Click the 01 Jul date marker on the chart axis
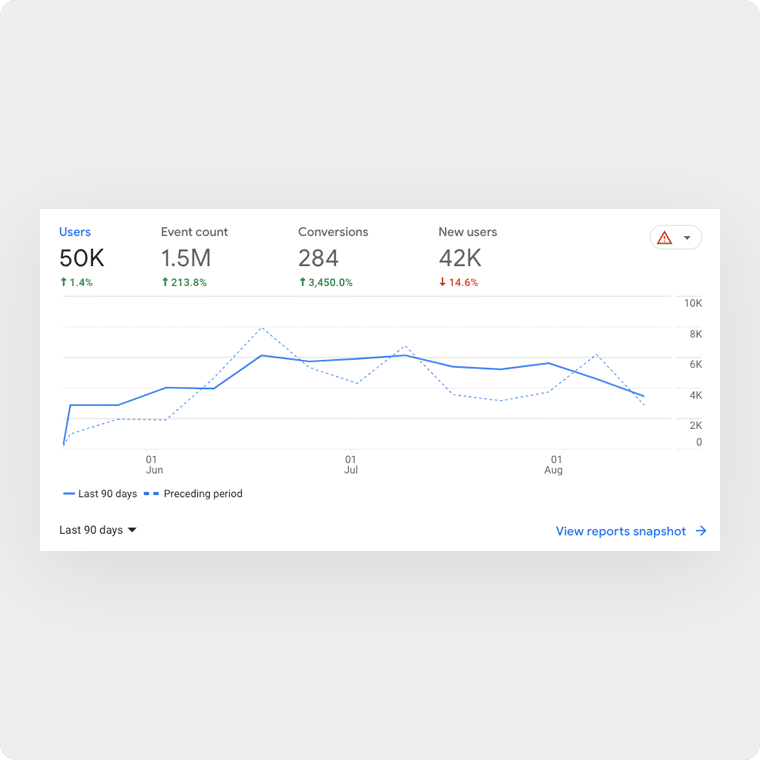 click(350, 465)
